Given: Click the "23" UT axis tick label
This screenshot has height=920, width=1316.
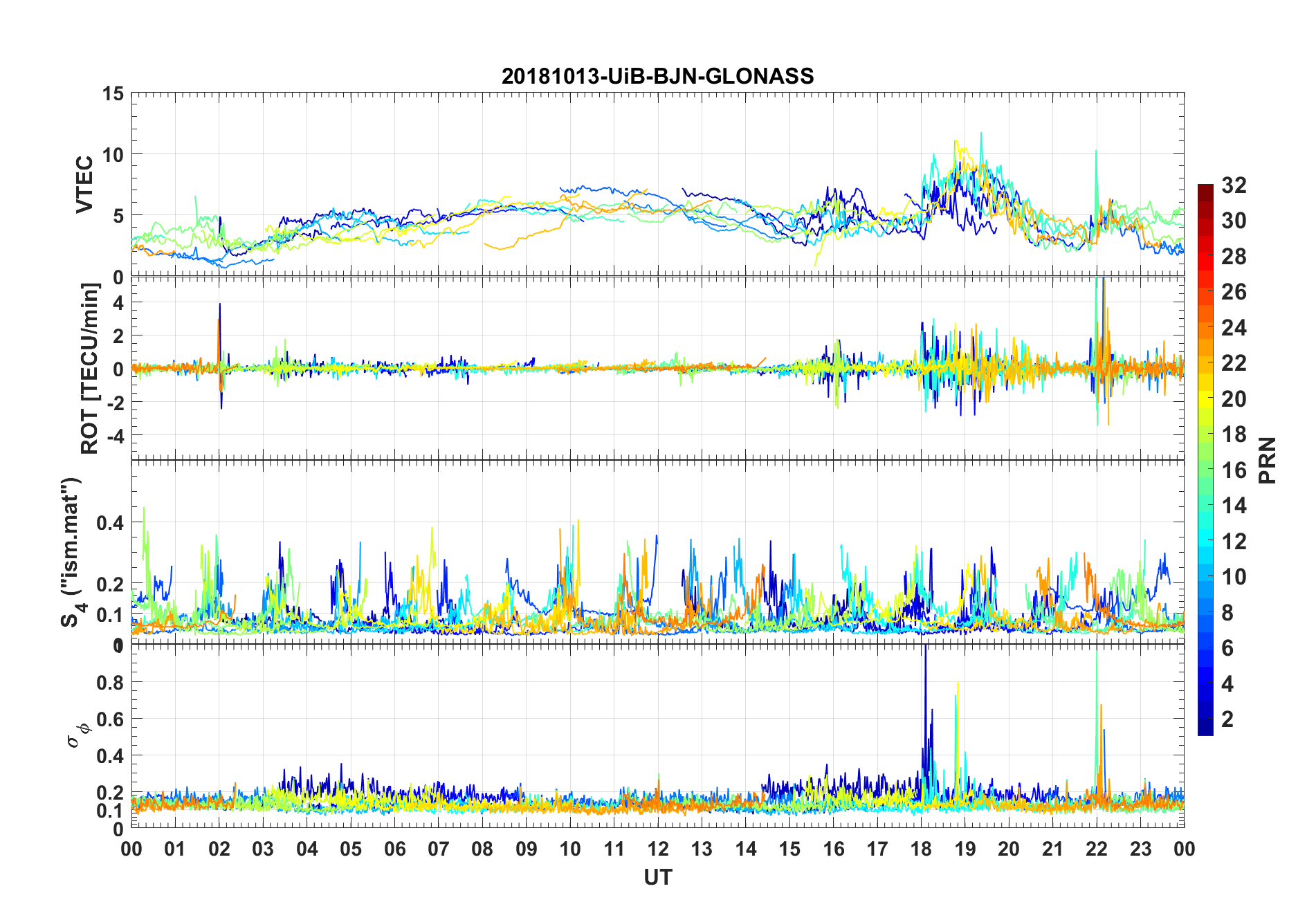Looking at the screenshot, I should 1141,849.
